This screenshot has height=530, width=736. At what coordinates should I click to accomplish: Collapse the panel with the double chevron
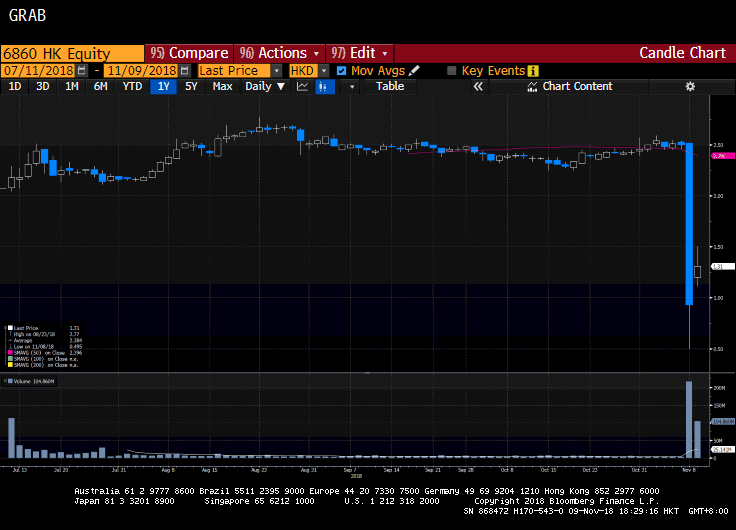coord(478,86)
